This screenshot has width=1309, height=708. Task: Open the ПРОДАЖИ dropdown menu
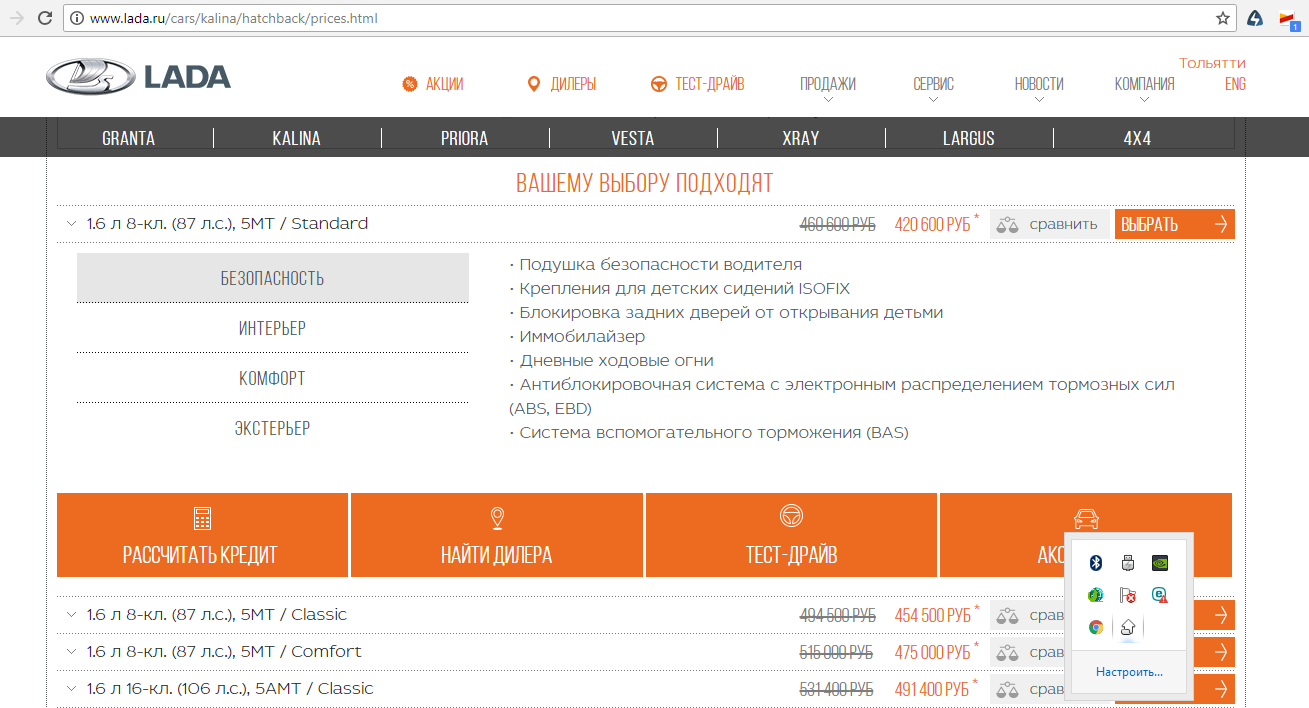(828, 87)
